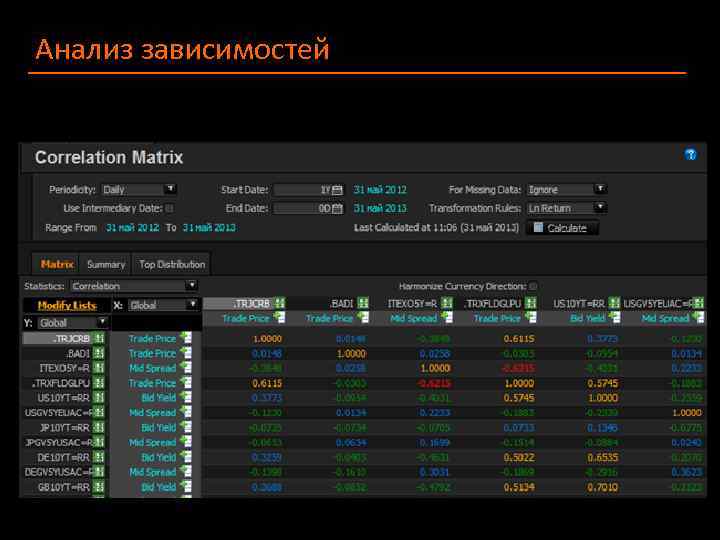Click Bid Yield field in GB10YT=RR row
This screenshot has height=540, width=720.
coord(158,487)
